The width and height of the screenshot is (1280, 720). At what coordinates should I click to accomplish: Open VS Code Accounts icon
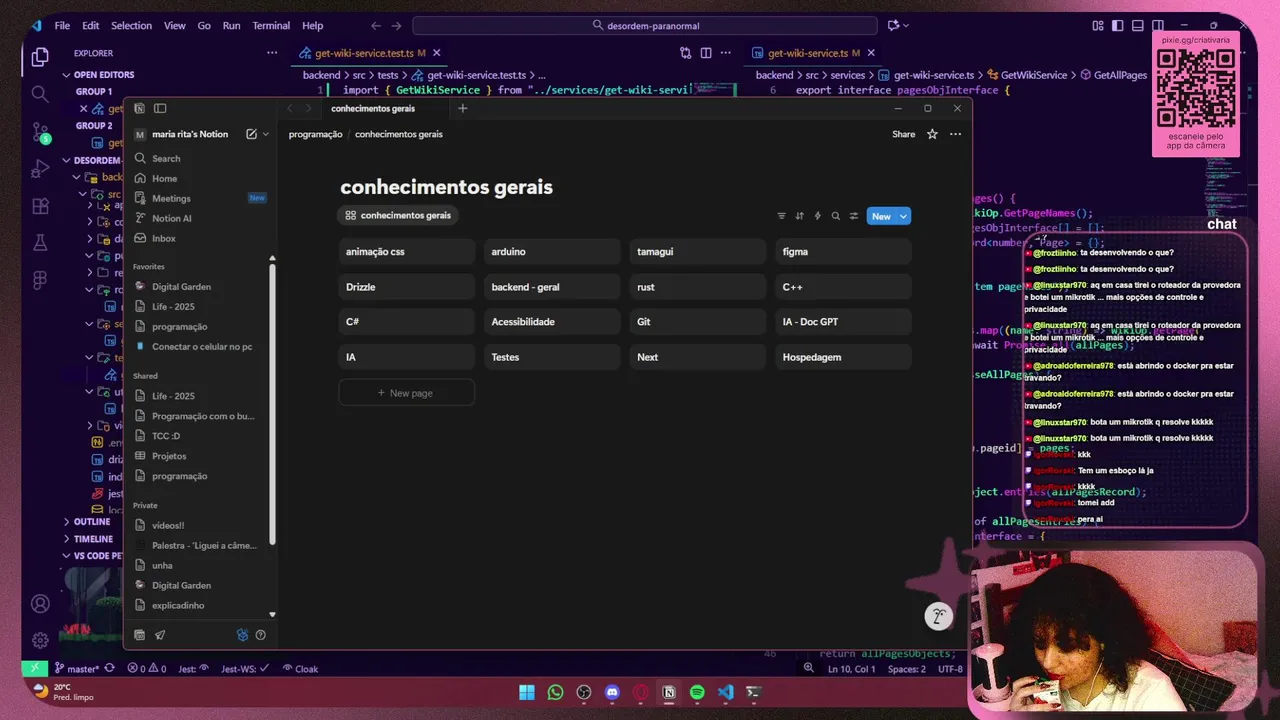coord(40,604)
